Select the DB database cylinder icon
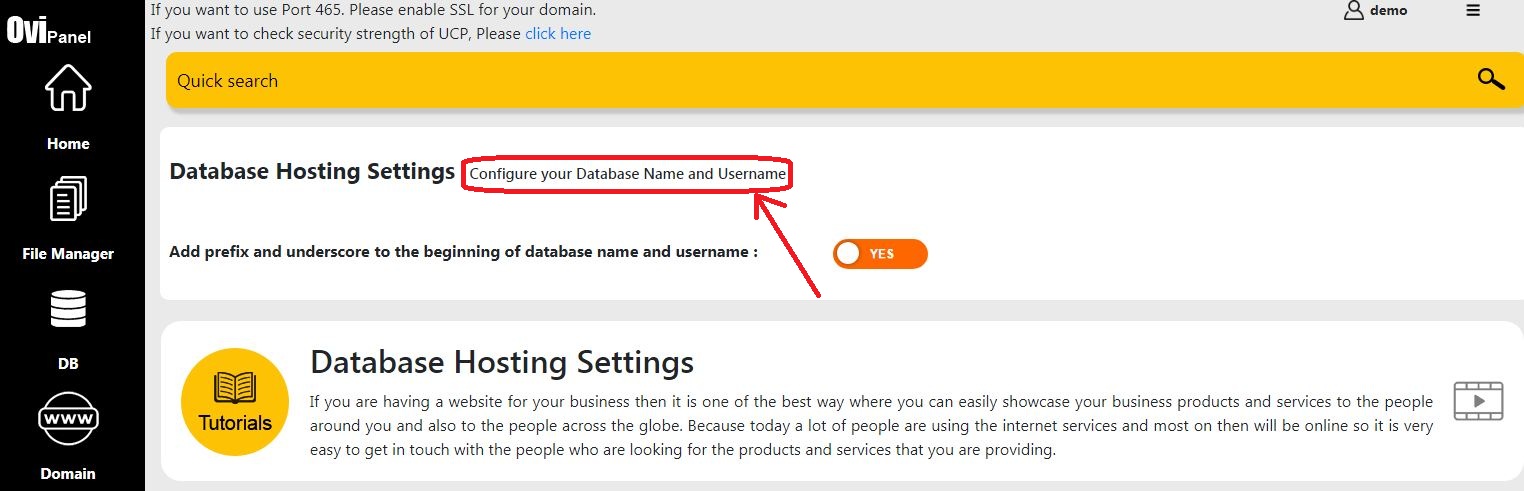Screen dimensions: 1524x491 point(68,309)
